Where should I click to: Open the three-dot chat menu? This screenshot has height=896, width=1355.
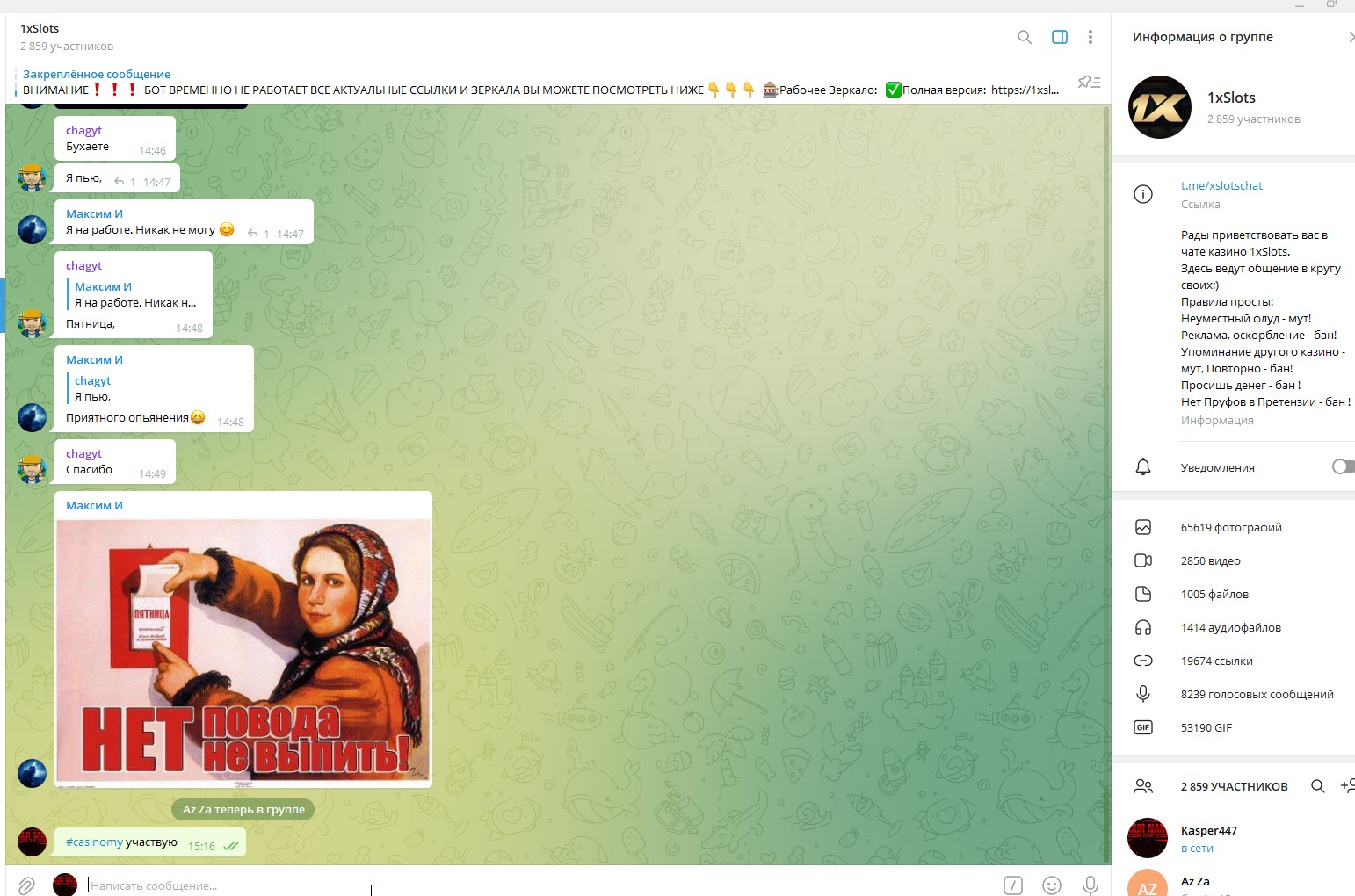pos(1091,37)
